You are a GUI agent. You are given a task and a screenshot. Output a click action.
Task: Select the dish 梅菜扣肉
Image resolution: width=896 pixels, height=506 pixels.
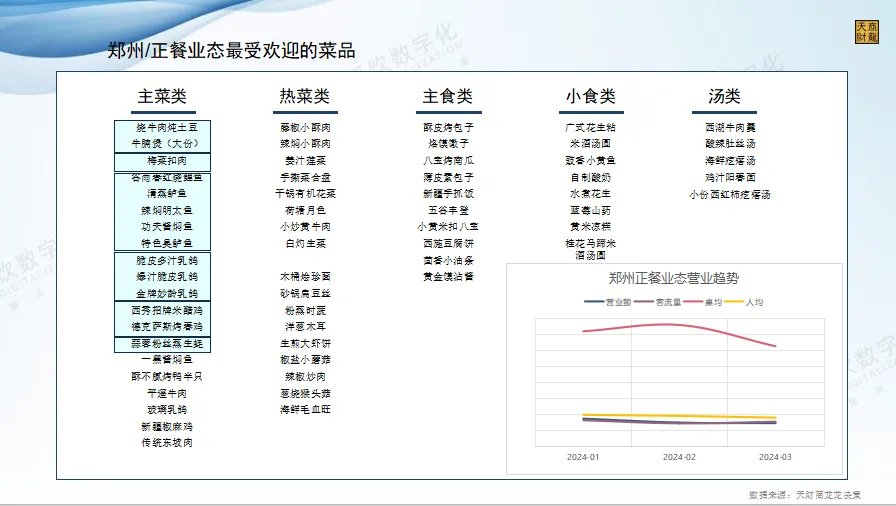tap(167, 160)
